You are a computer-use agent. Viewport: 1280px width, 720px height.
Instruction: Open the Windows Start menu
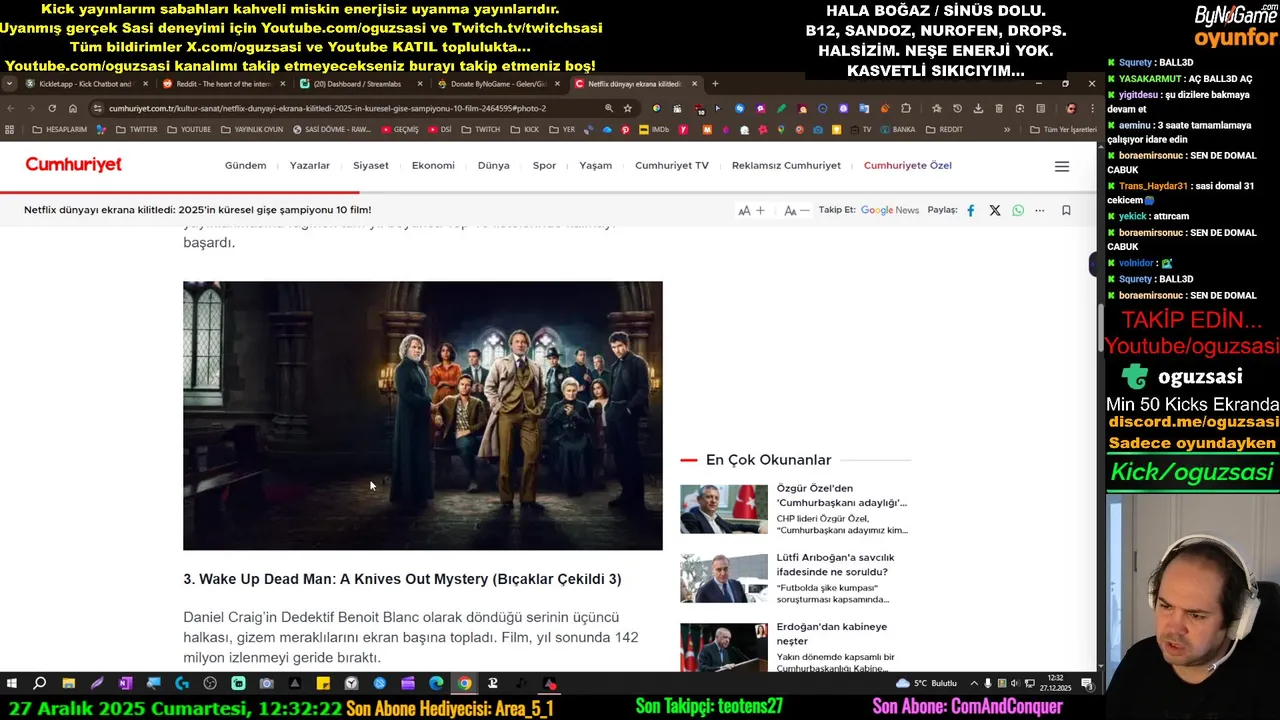click(12, 684)
